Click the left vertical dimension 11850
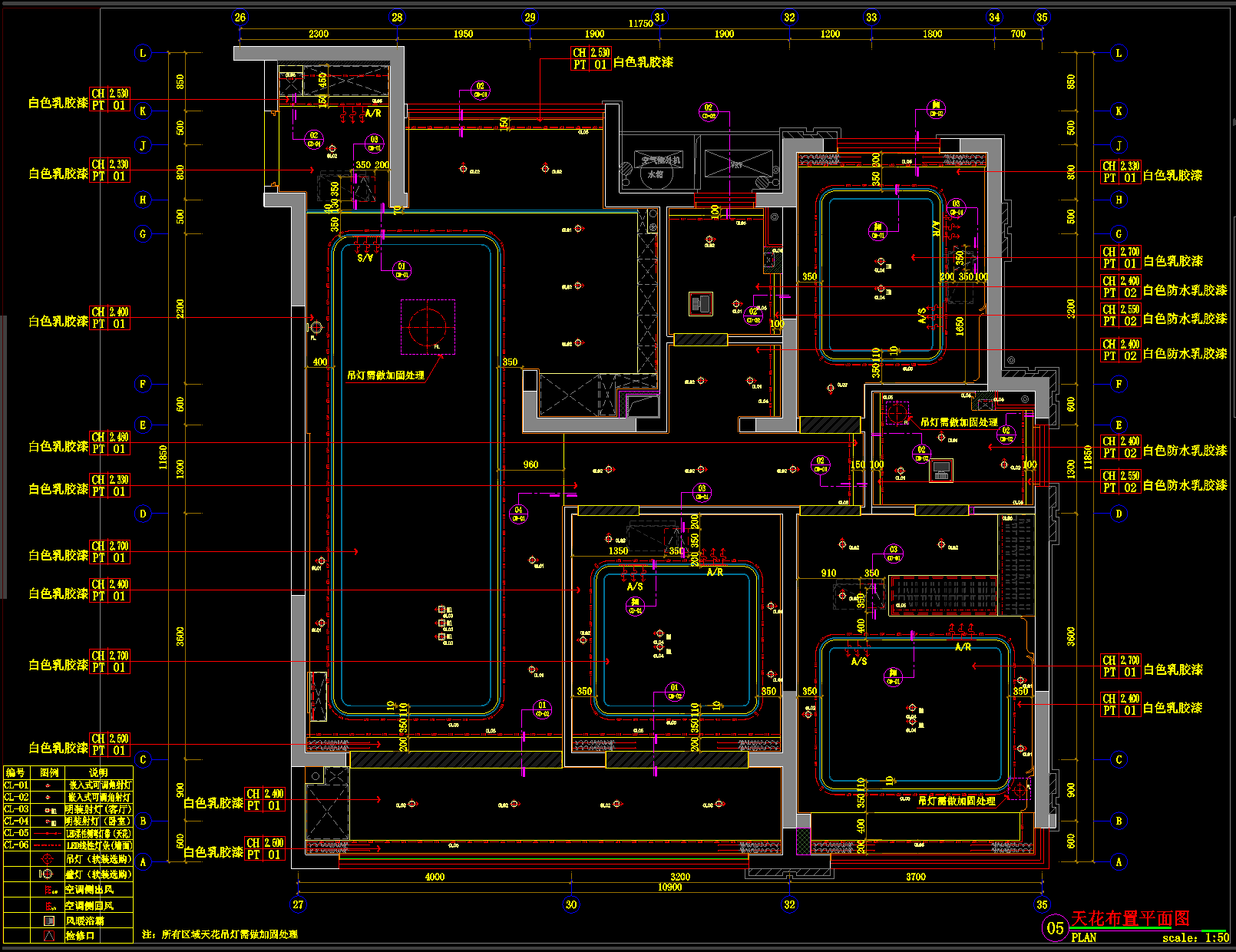The image size is (1236, 952). [x=163, y=458]
